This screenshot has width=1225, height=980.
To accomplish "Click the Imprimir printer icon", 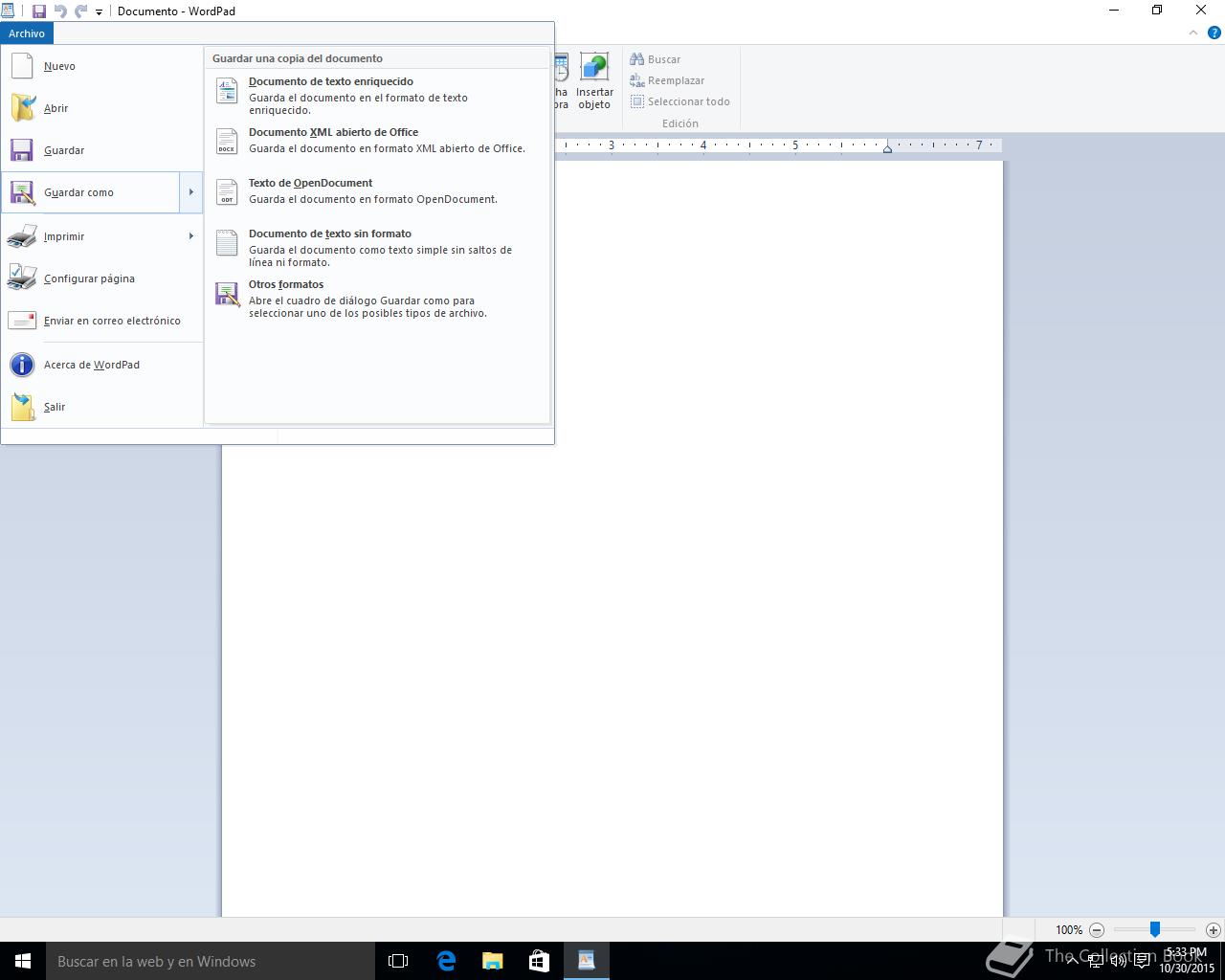I will click(x=22, y=236).
